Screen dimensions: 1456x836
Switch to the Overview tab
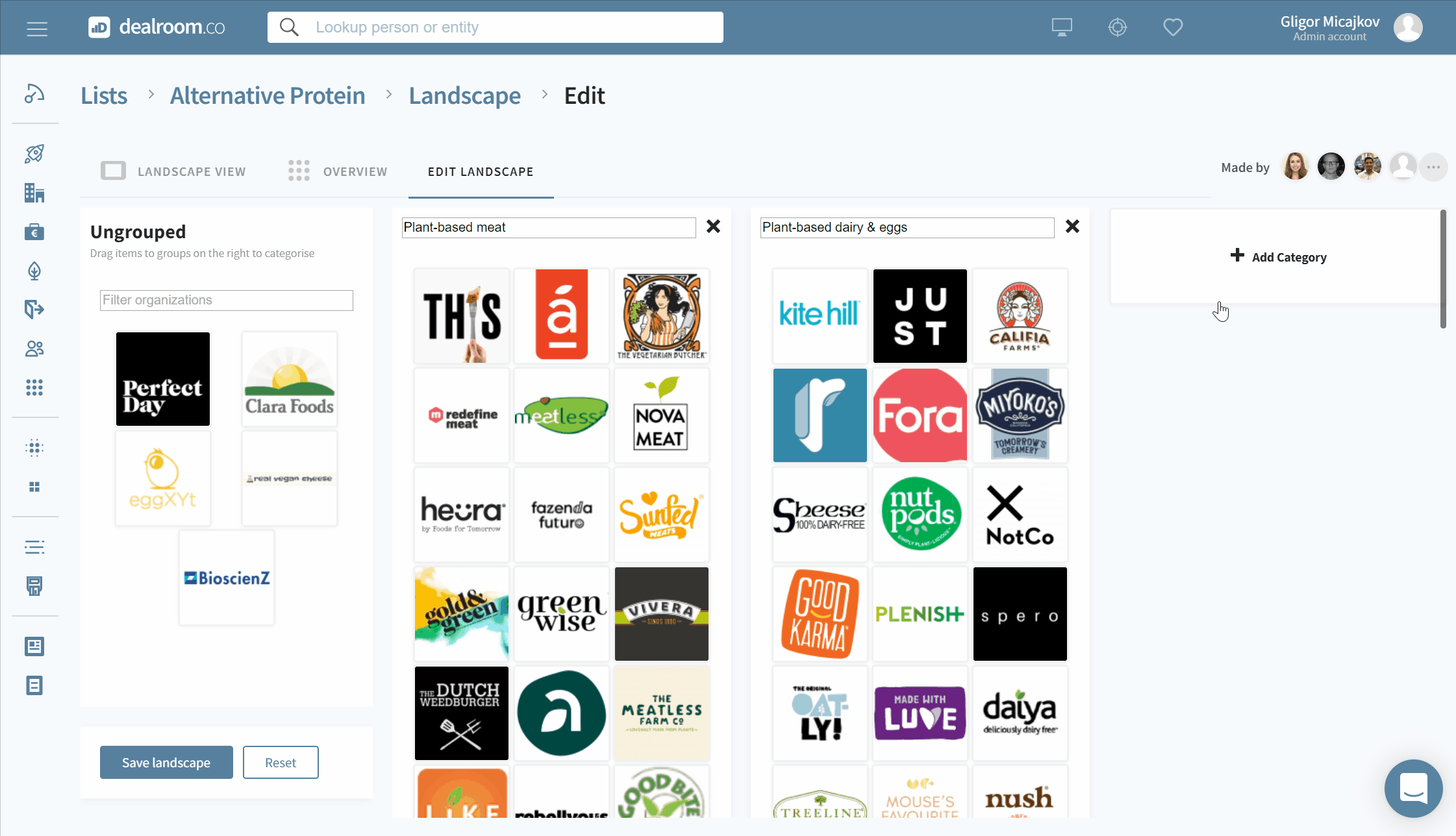pyautogui.click(x=338, y=171)
